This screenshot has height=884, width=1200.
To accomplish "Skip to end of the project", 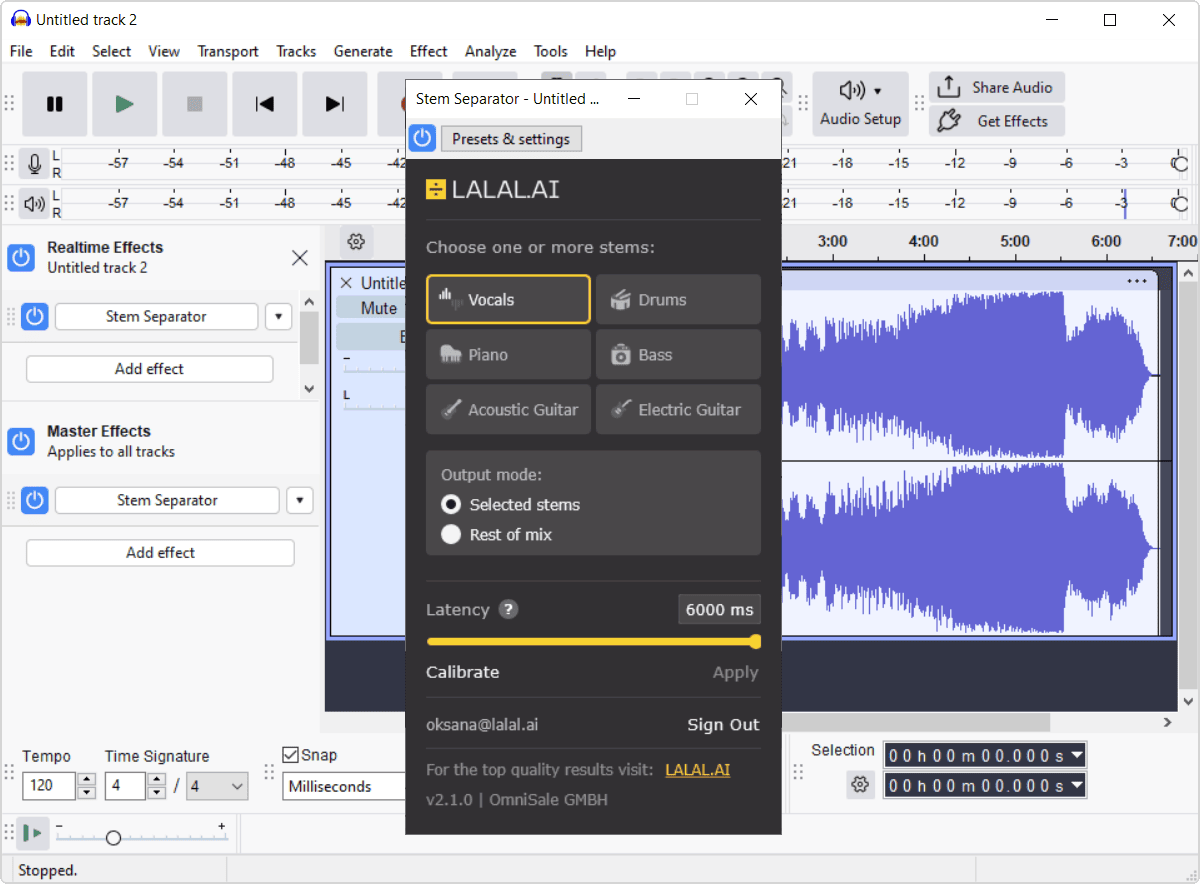I will point(335,104).
